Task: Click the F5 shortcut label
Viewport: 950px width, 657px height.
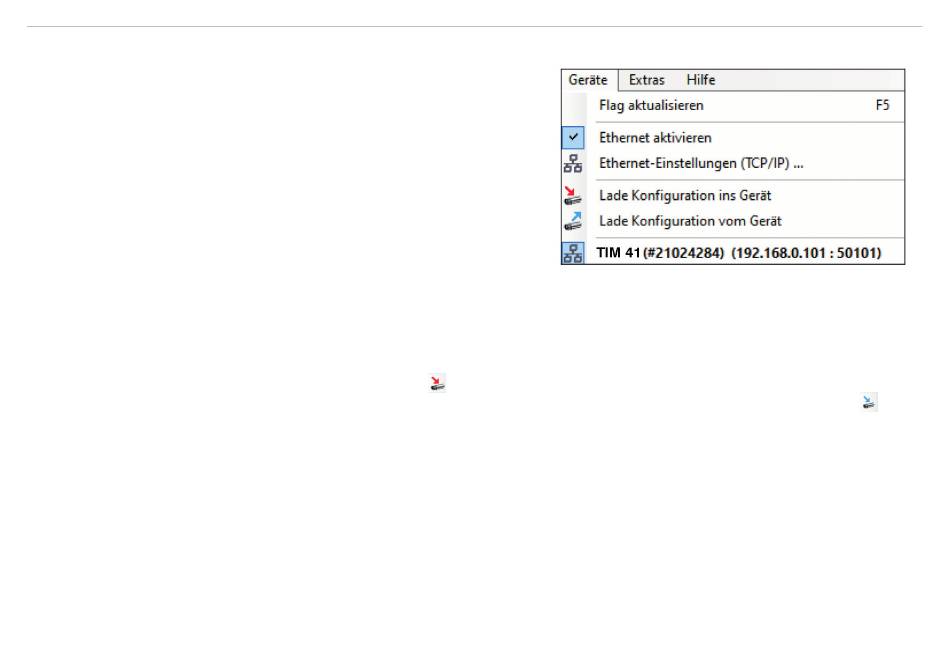Action: point(882,105)
